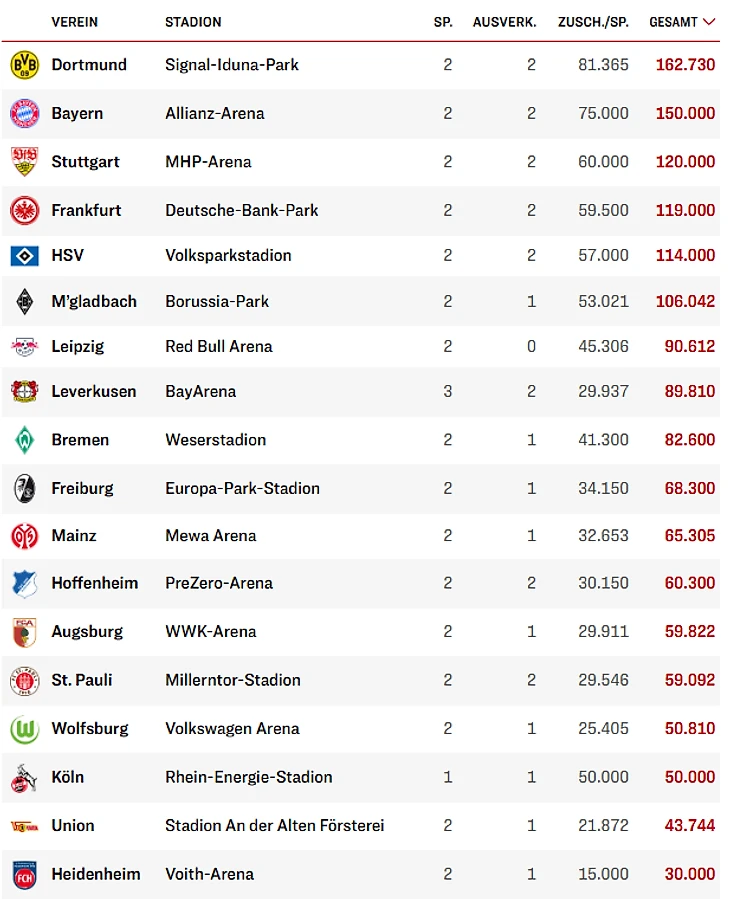Click the Wolfsburg green W logo

pos(25,729)
